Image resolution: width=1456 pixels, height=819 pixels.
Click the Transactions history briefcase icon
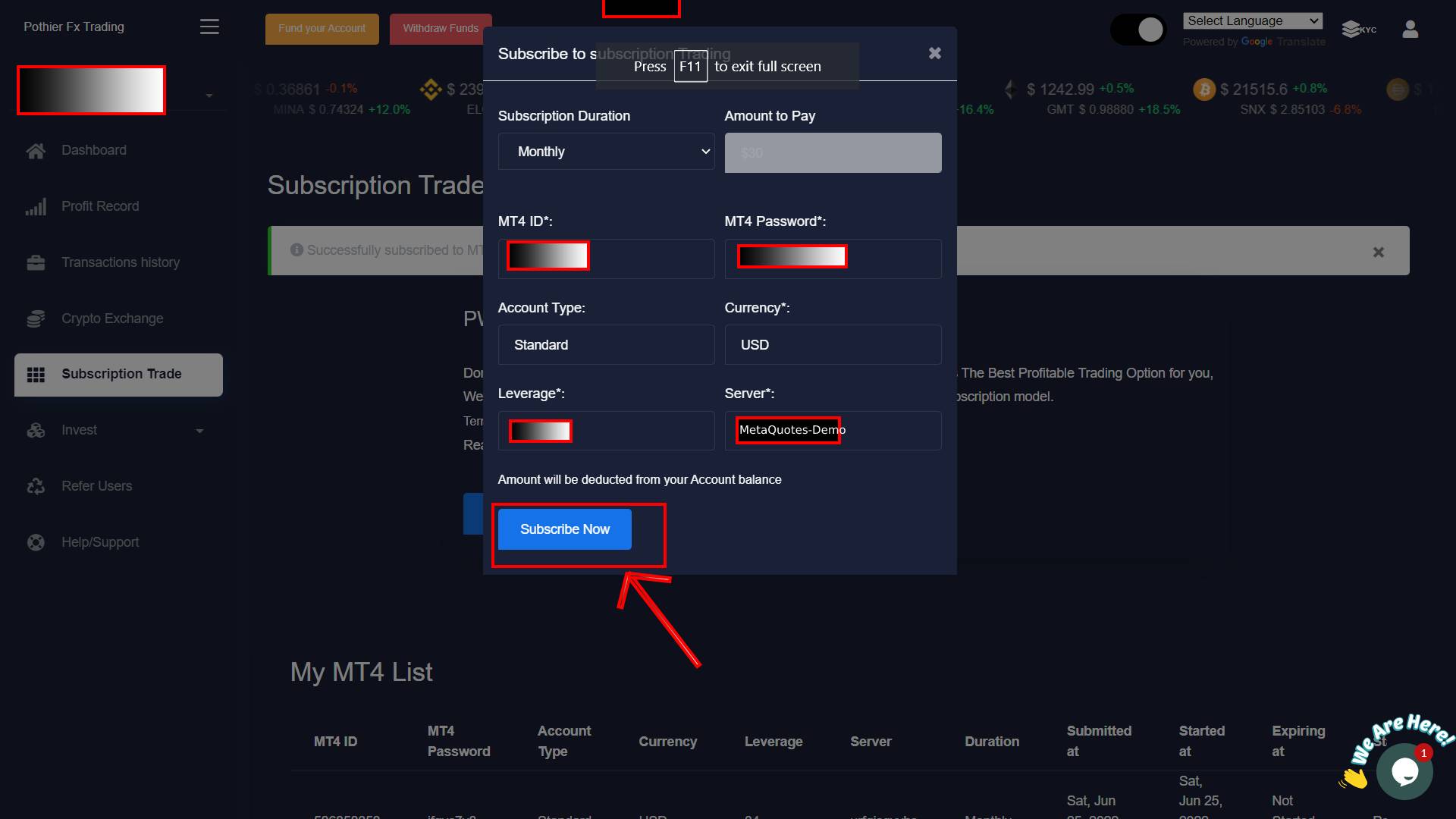(x=36, y=263)
